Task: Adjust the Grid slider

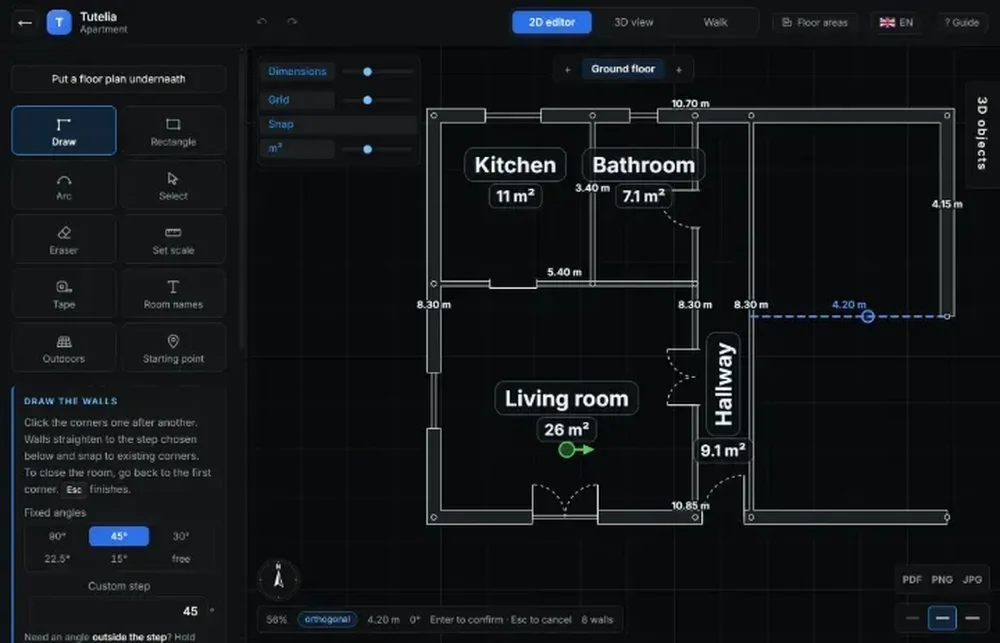Action: point(378,100)
